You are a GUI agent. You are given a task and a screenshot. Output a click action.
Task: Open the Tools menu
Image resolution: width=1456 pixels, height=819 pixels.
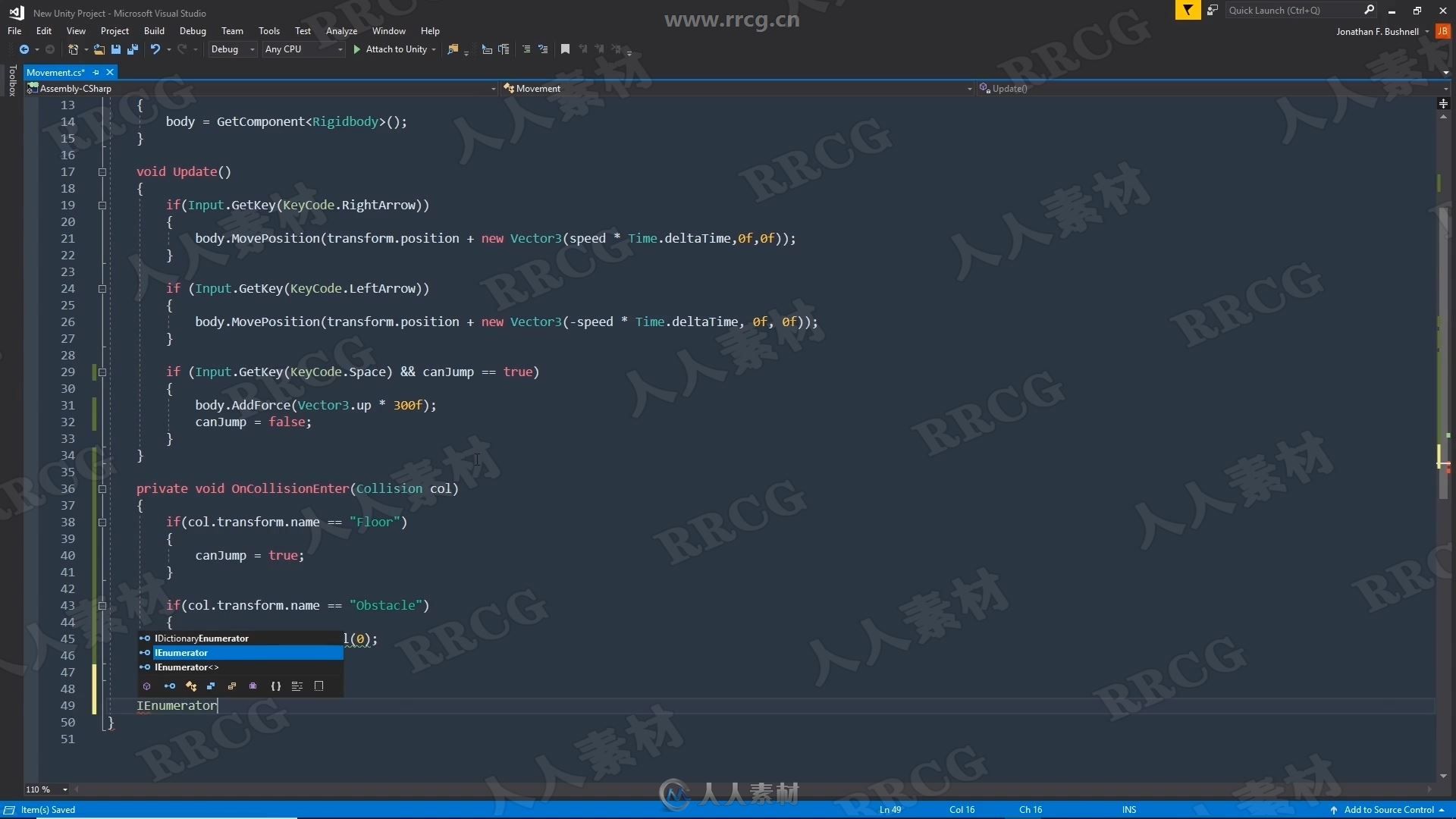[269, 31]
